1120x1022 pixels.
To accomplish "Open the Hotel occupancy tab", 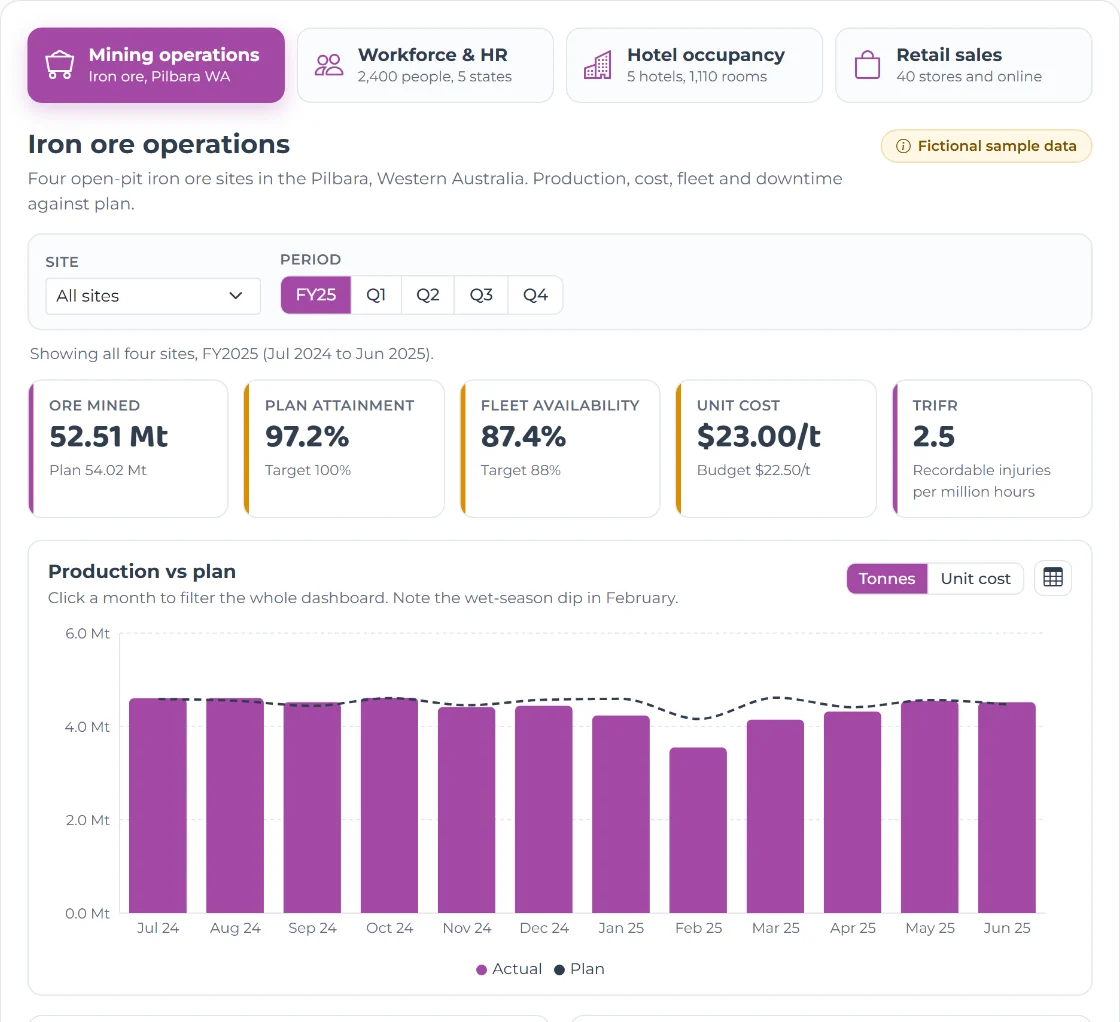I will [x=694, y=65].
